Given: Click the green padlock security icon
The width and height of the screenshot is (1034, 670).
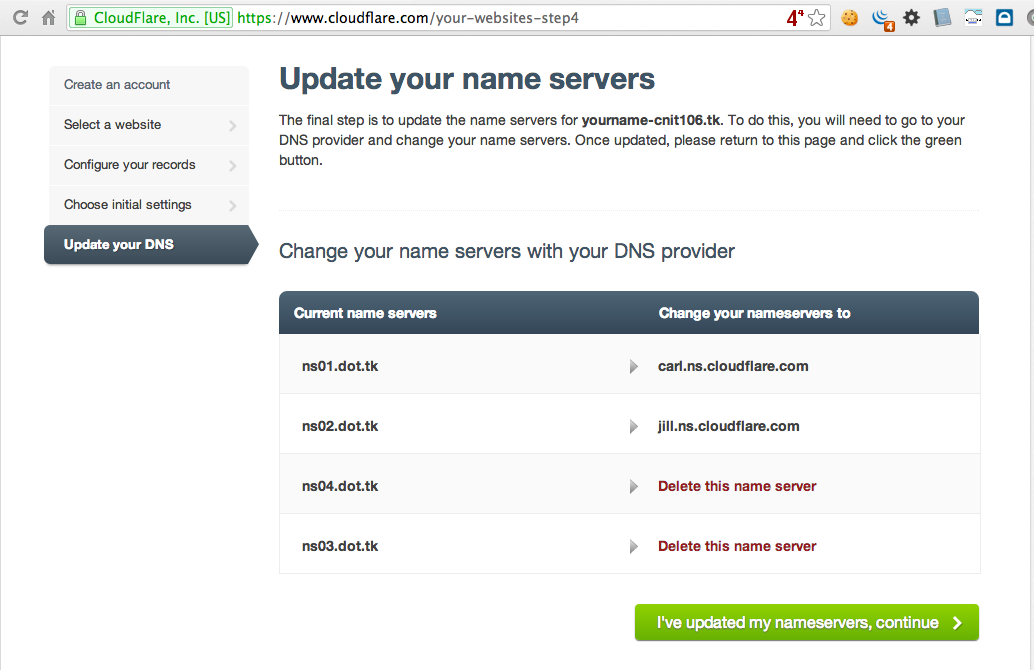Looking at the screenshot, I should click(80, 18).
